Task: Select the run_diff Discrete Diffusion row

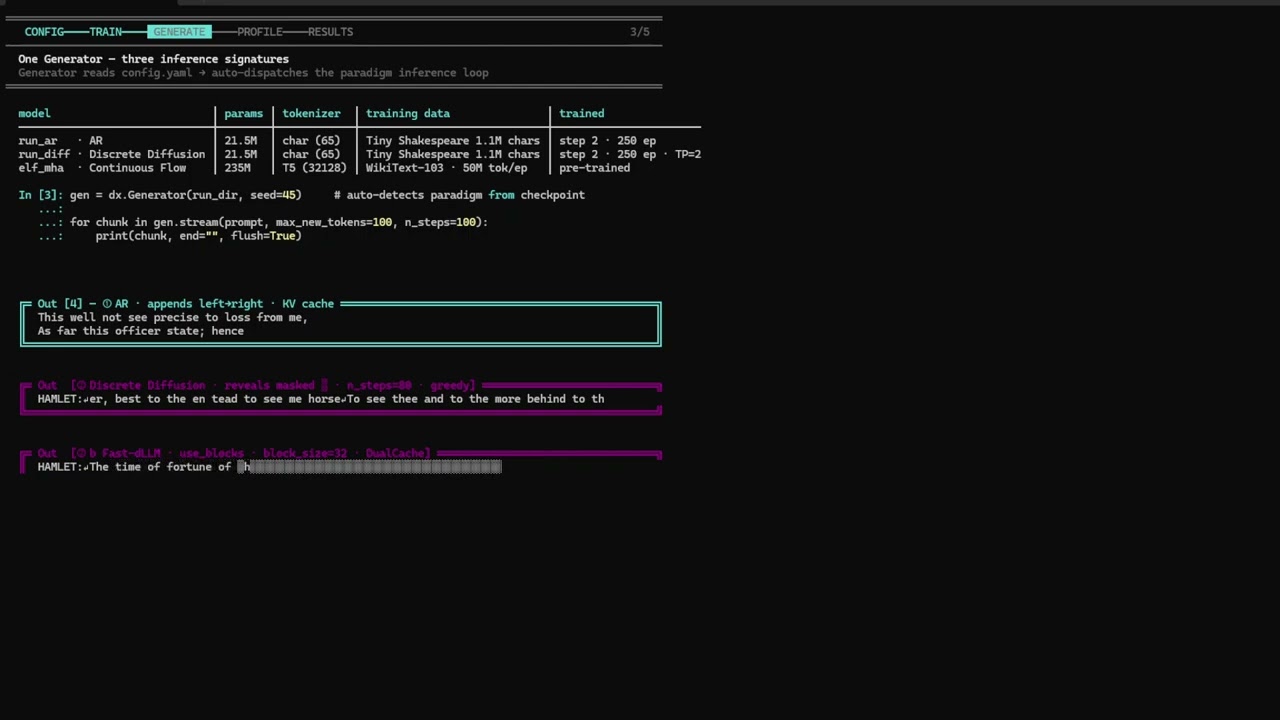Action: [x=359, y=155]
